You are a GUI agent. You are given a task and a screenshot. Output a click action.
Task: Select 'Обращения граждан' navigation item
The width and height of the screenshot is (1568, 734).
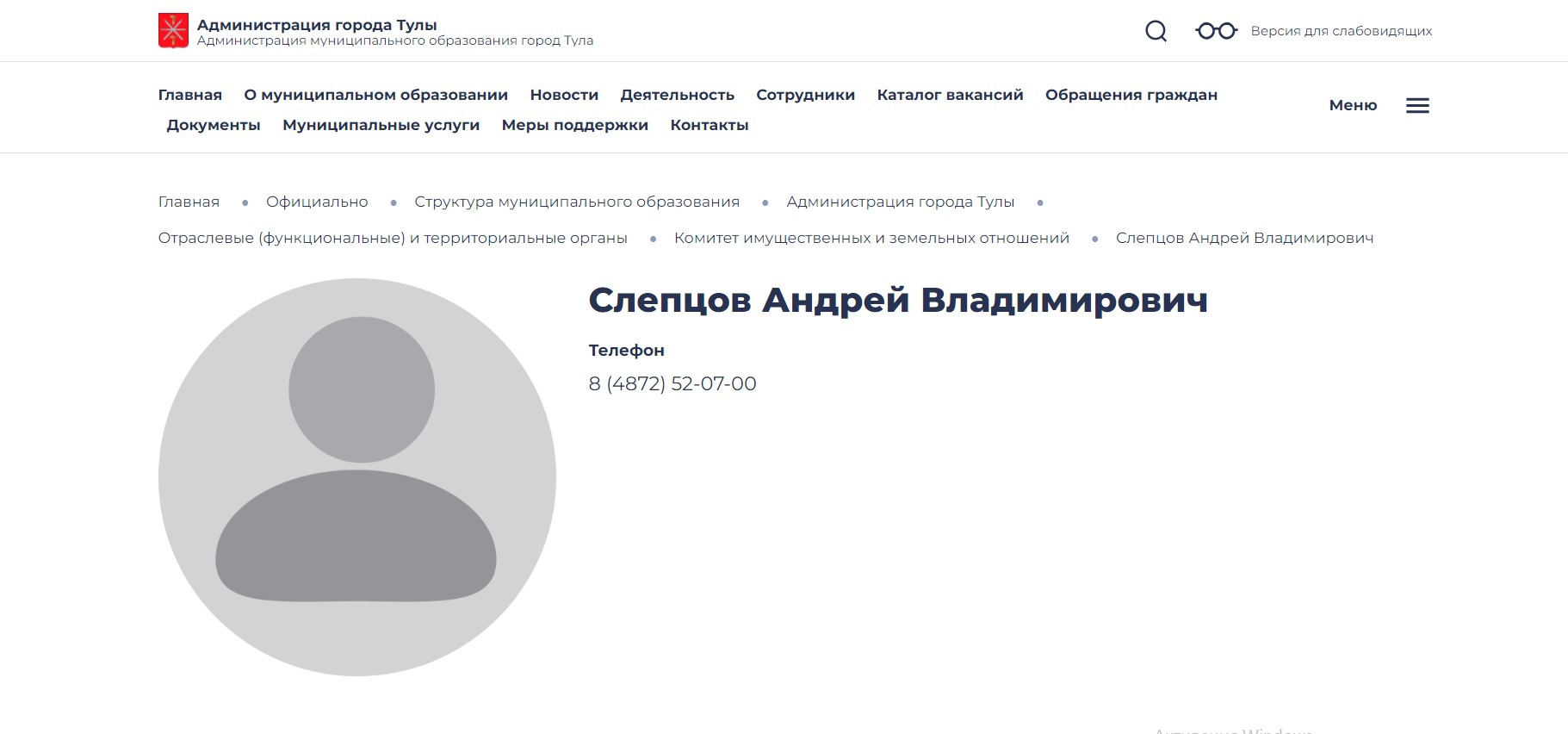(1131, 95)
